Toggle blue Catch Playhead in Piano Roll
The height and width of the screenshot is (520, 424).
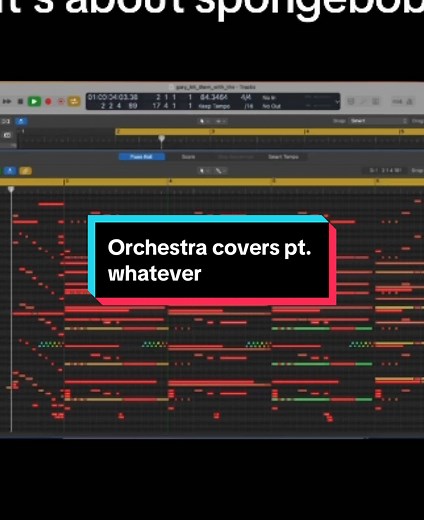click(10, 171)
